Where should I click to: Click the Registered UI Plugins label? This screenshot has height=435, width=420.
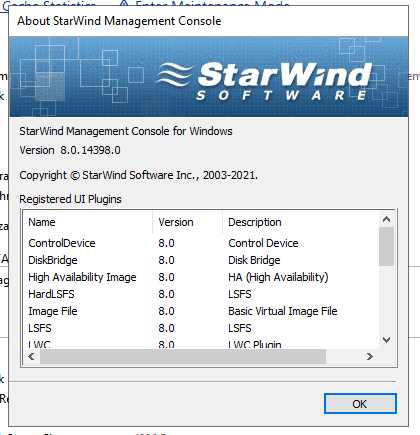pyautogui.click(x=70, y=199)
